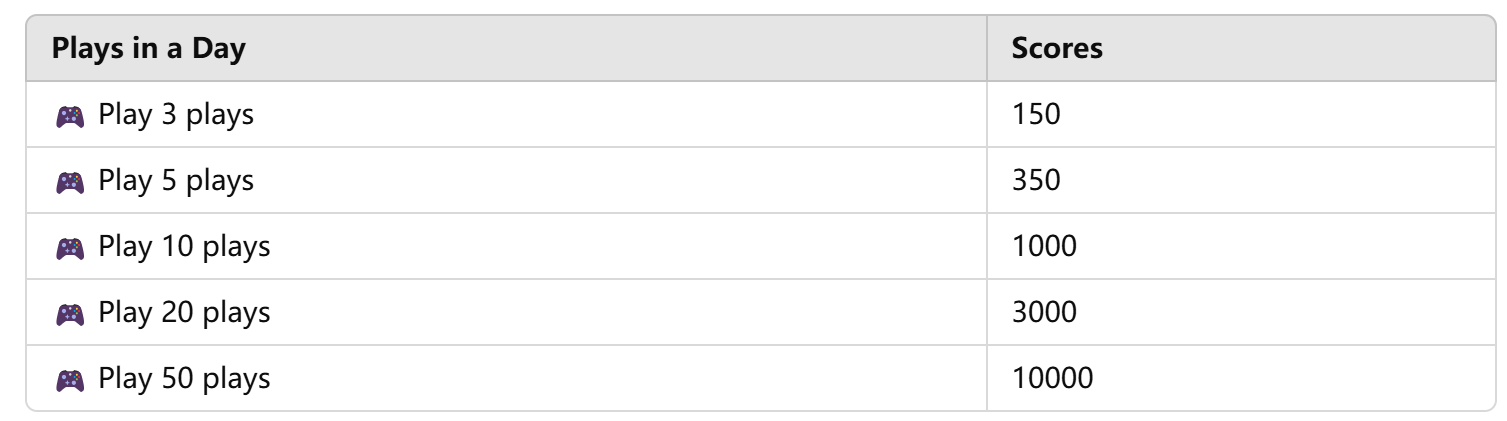
Task: Click the score cell in the 20 plays row
Action: click(x=1241, y=313)
